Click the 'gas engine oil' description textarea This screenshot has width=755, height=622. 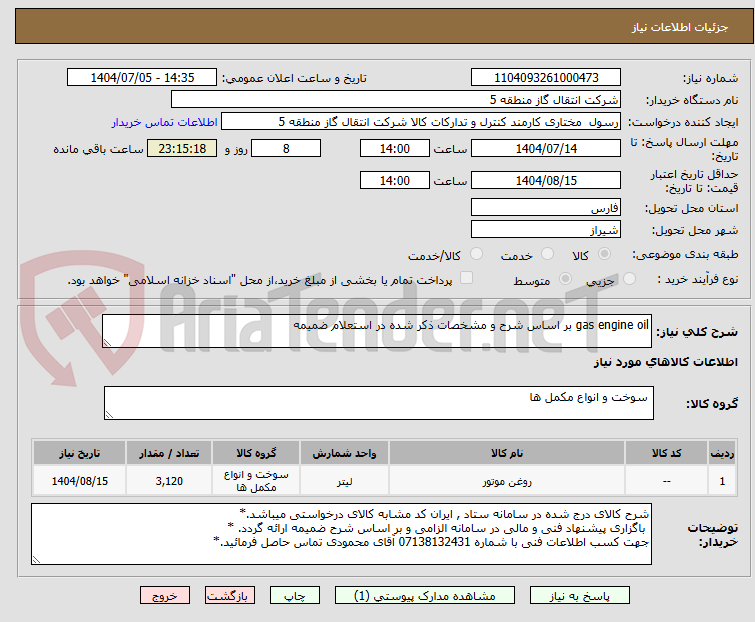[x=377, y=331]
